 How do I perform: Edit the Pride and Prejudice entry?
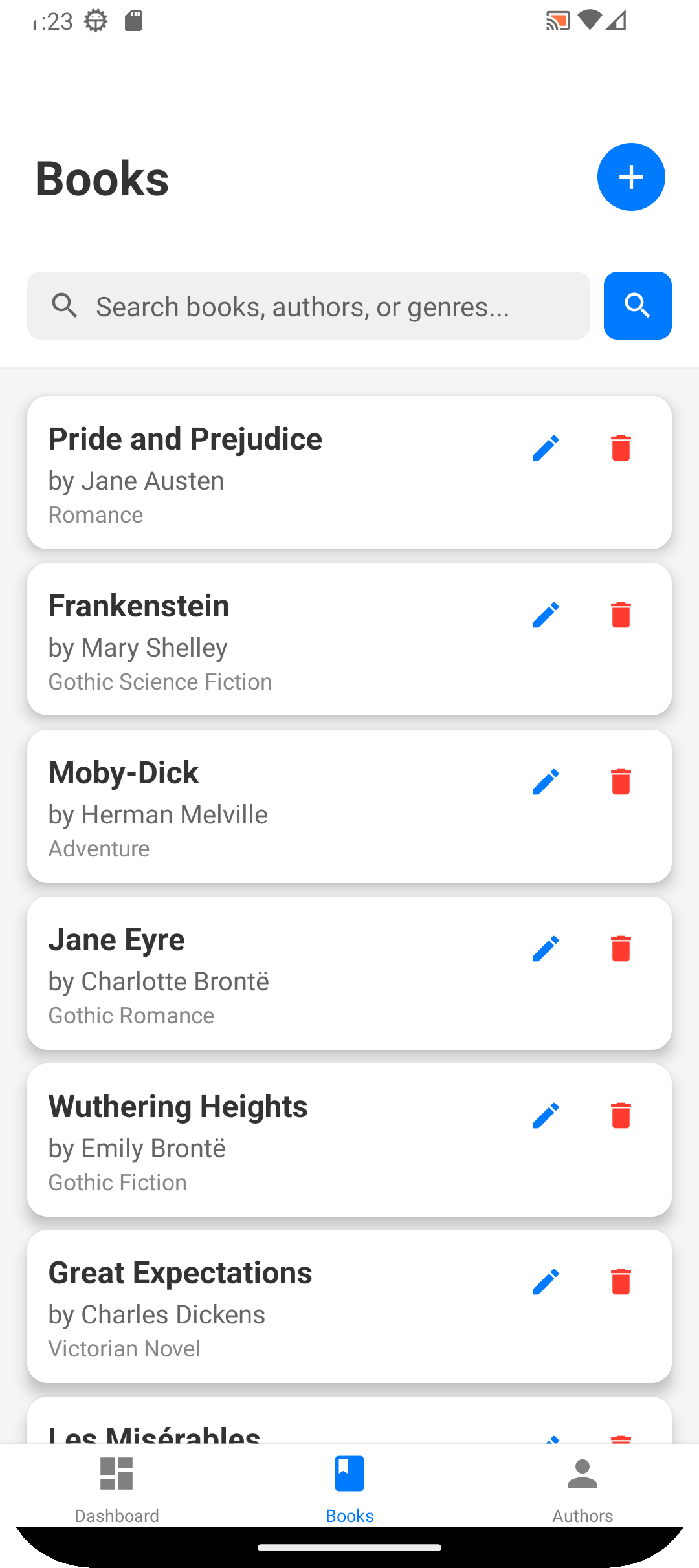(546, 448)
